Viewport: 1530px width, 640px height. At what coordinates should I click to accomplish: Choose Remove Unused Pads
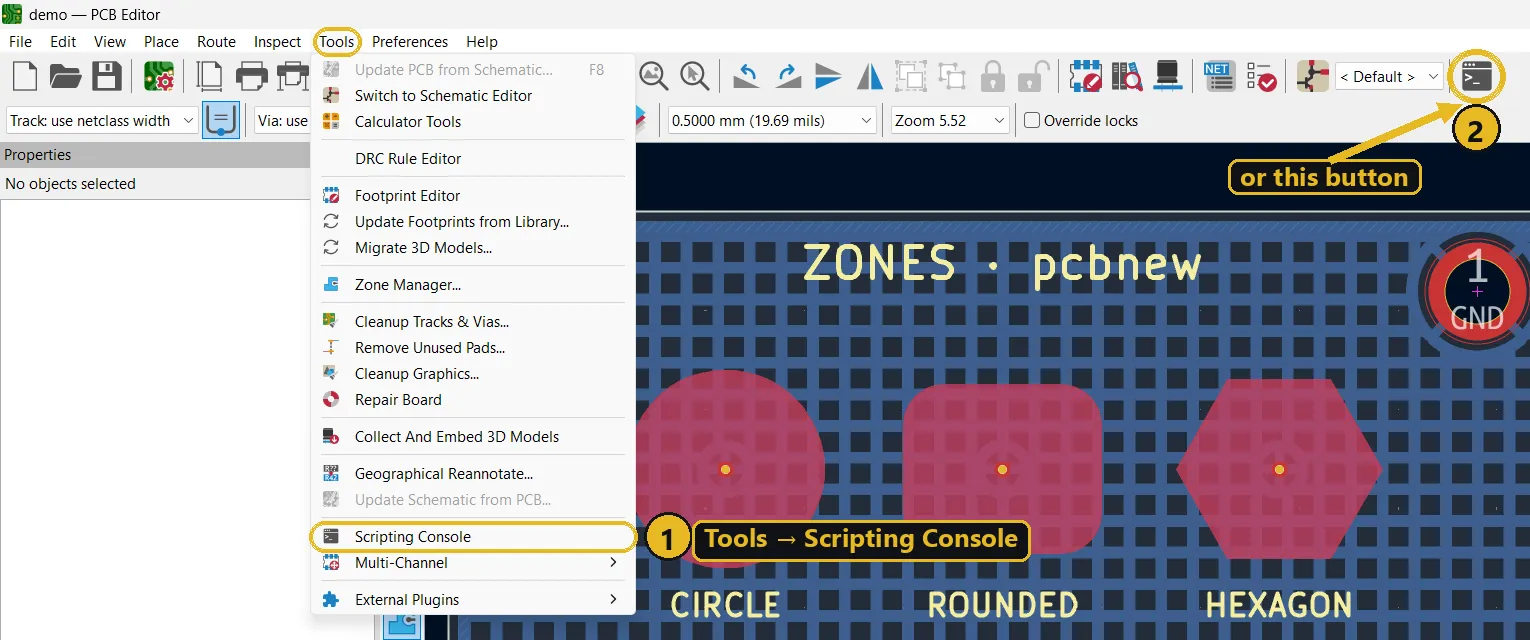473,348
